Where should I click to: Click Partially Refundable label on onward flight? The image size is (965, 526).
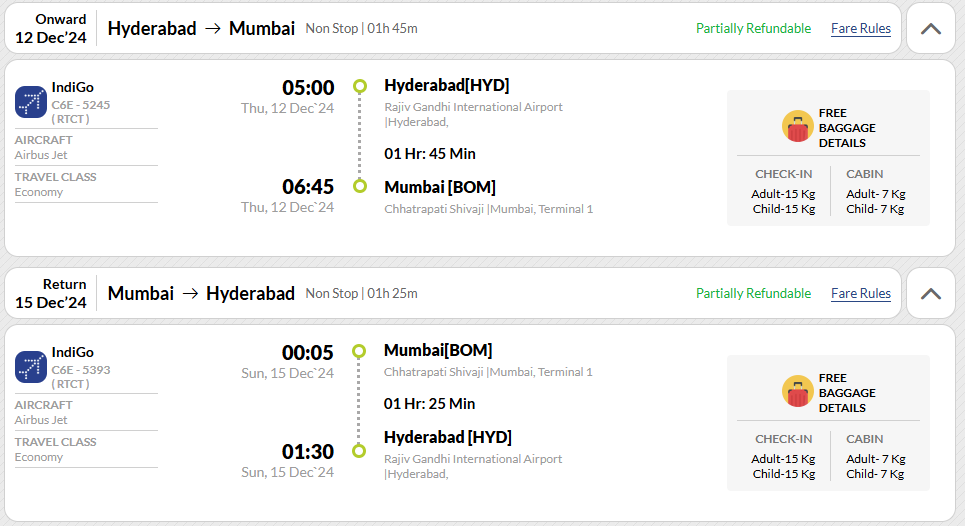(x=753, y=28)
